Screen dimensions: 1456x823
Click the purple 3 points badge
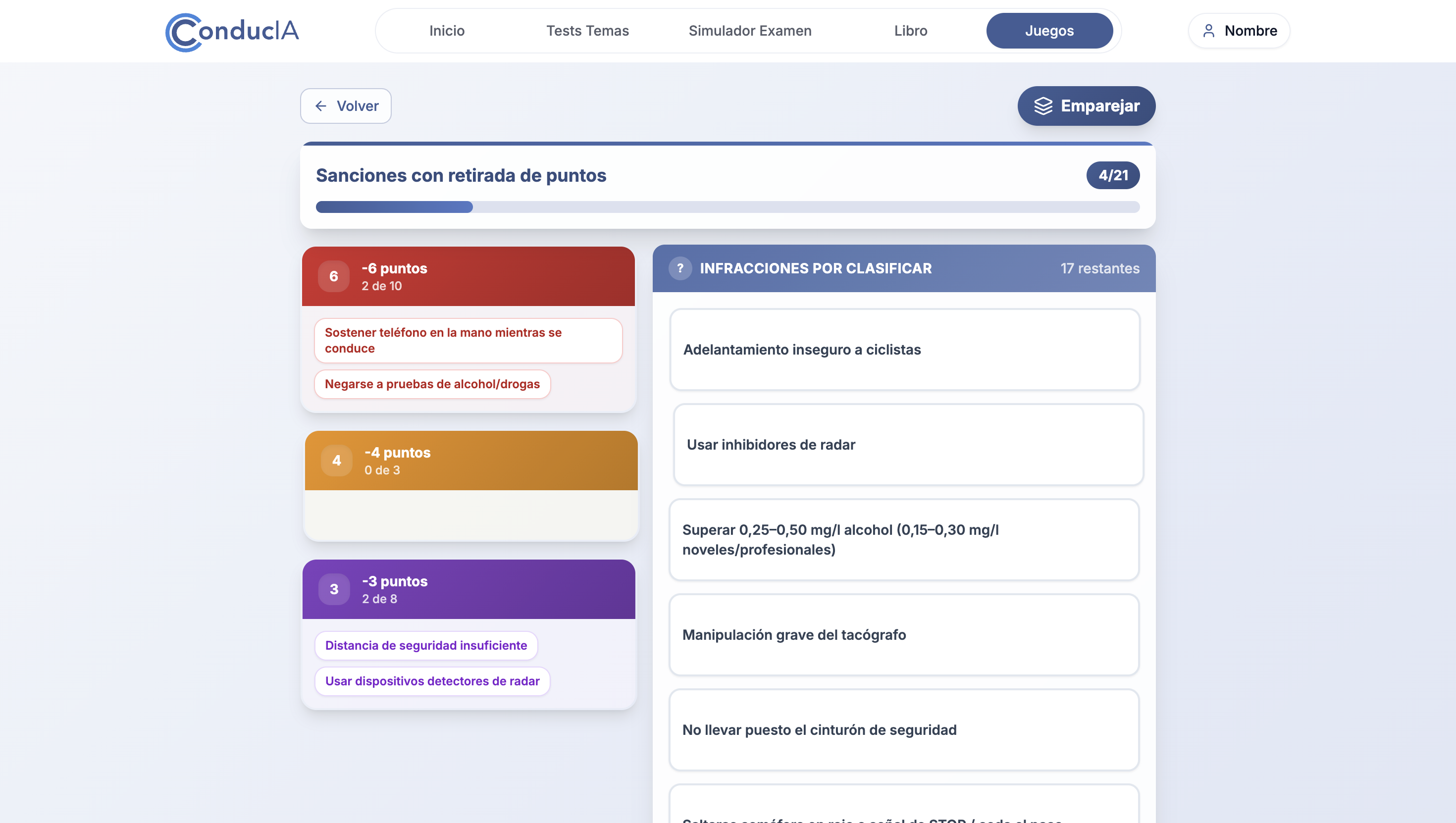tap(334, 589)
